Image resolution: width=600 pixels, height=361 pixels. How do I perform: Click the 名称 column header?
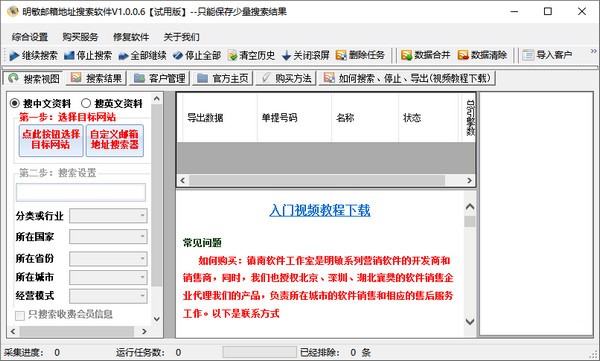pos(365,118)
